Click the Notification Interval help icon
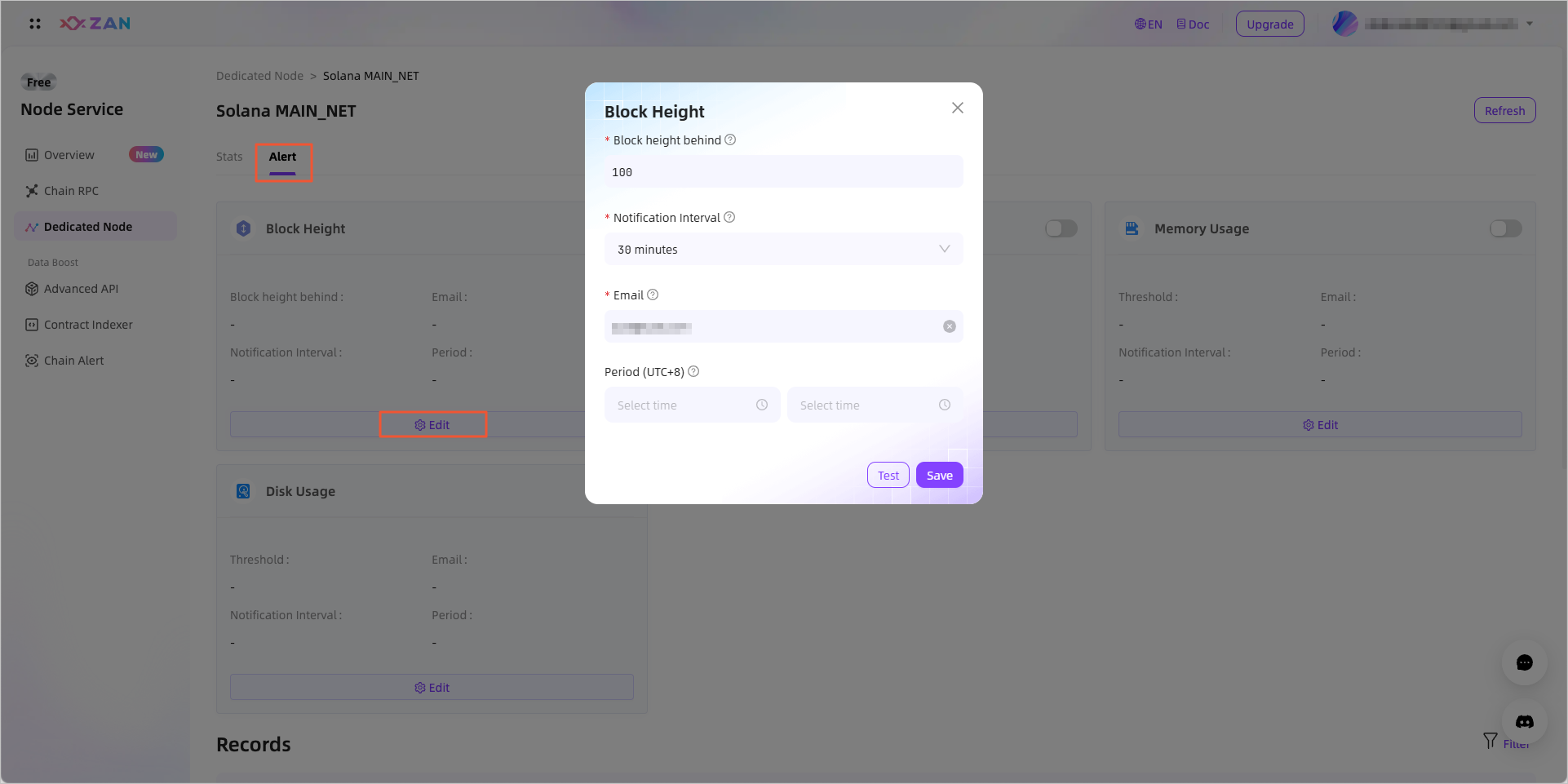Image resolution: width=1568 pixels, height=784 pixels. (x=729, y=217)
